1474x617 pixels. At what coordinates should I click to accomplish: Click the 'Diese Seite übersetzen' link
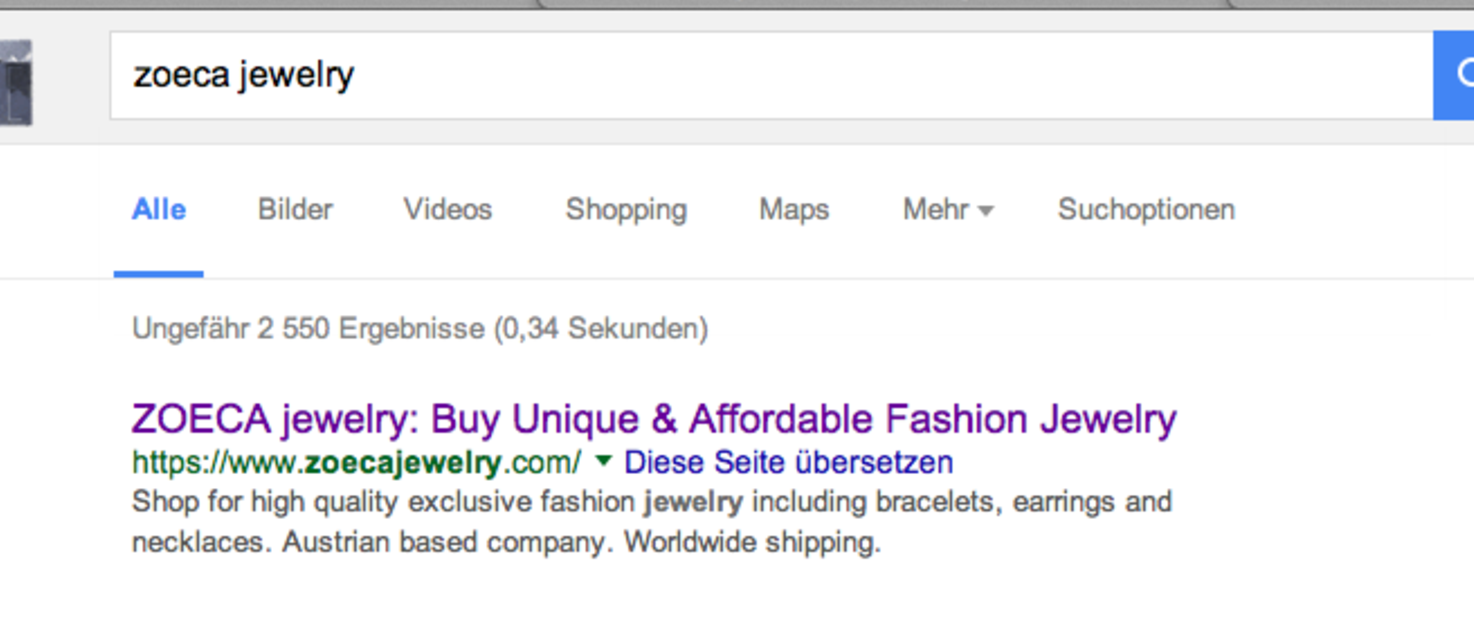[788, 463]
